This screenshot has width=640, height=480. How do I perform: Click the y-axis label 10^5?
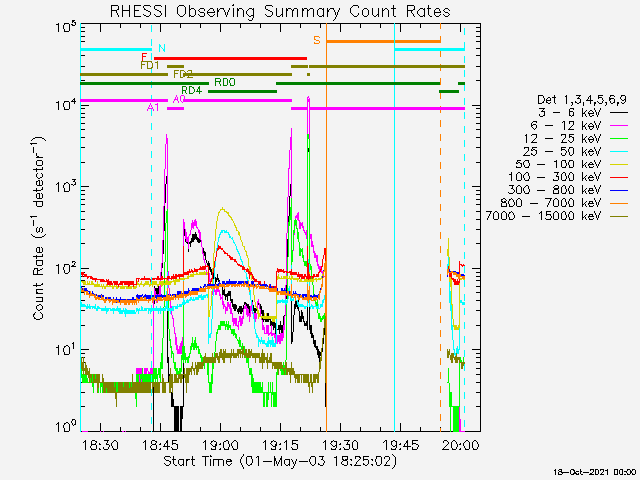pos(66,29)
